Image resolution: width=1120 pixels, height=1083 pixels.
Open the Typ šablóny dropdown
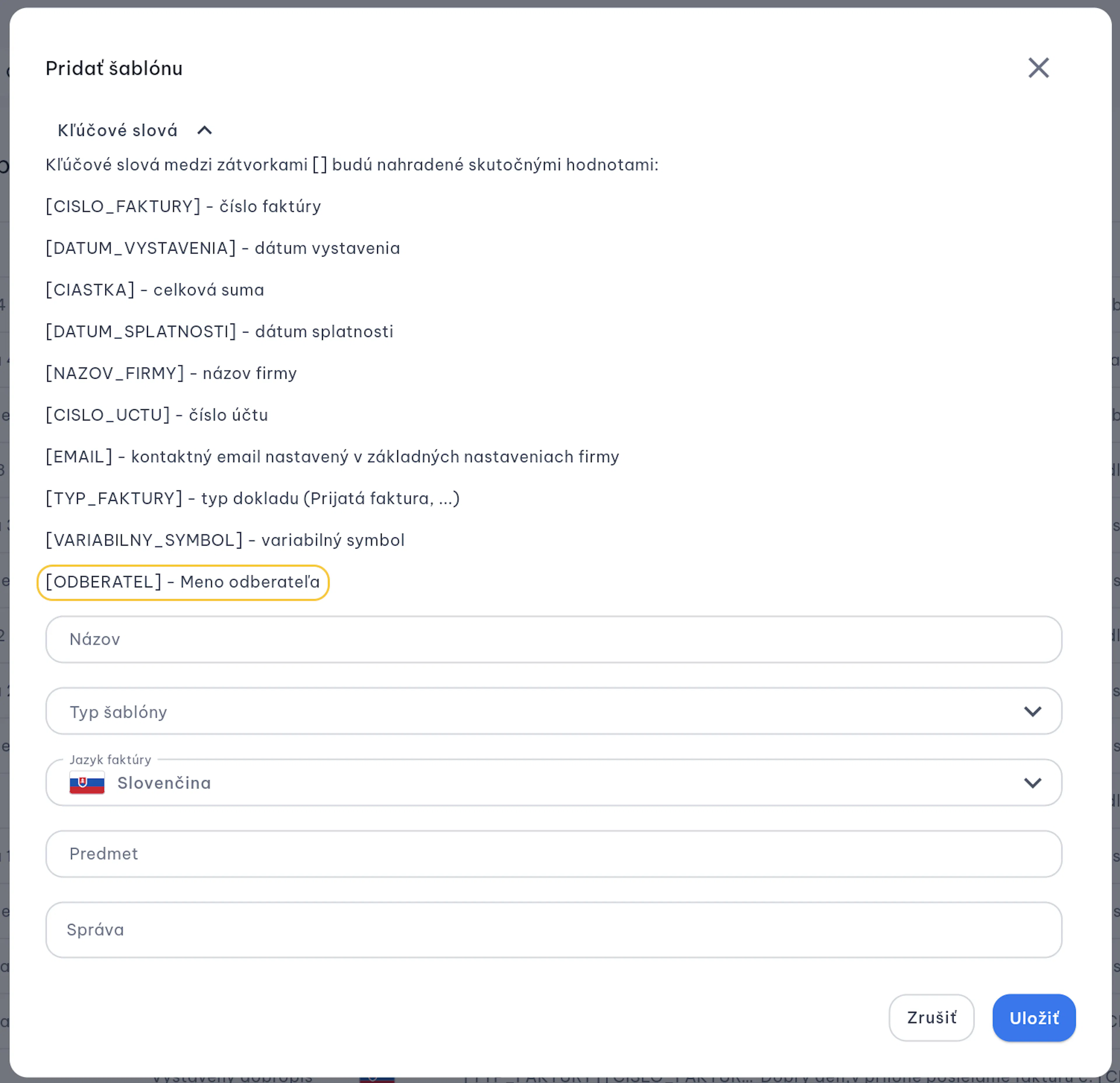click(553, 711)
